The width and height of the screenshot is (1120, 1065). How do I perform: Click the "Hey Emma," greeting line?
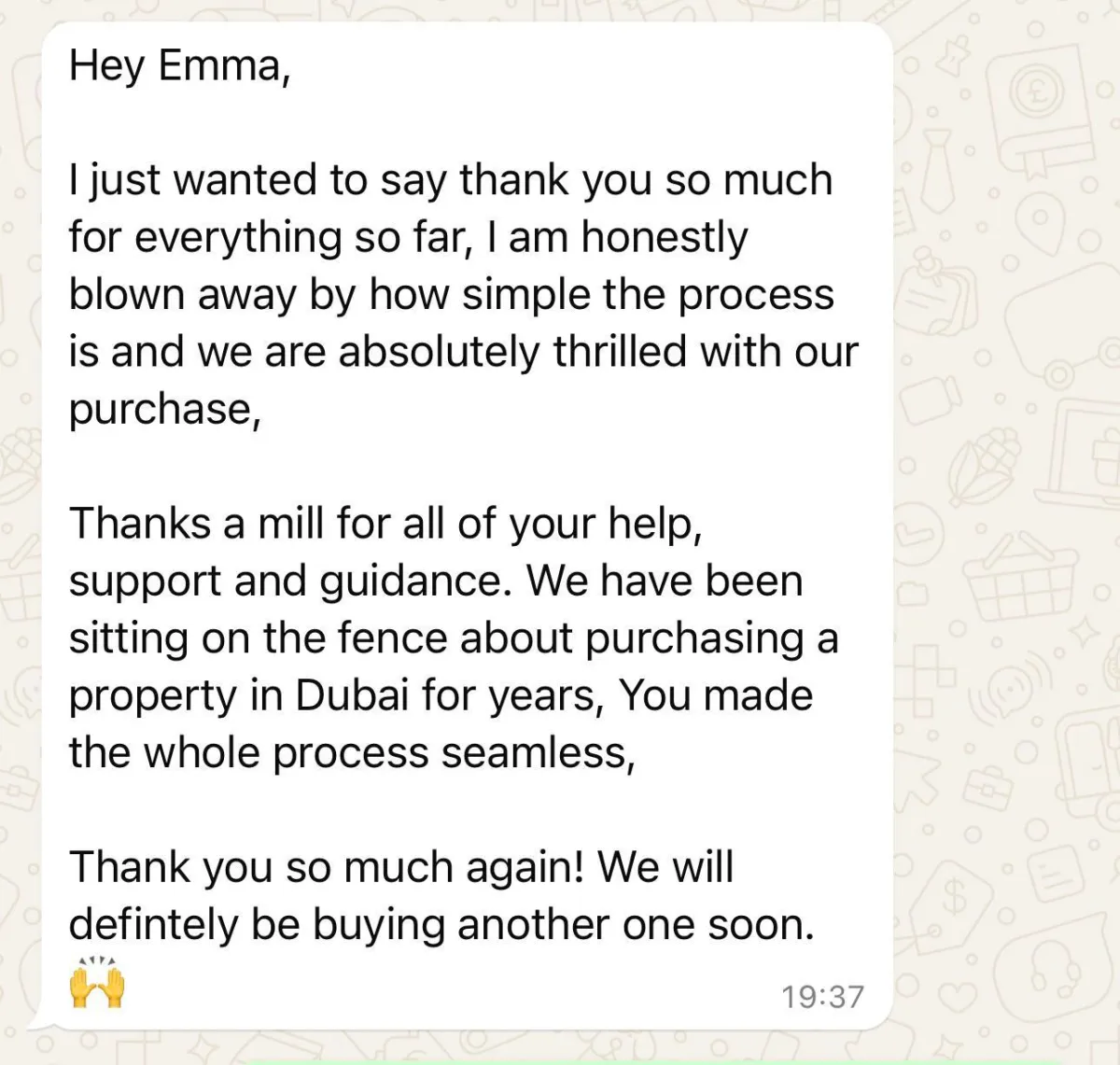179,66
